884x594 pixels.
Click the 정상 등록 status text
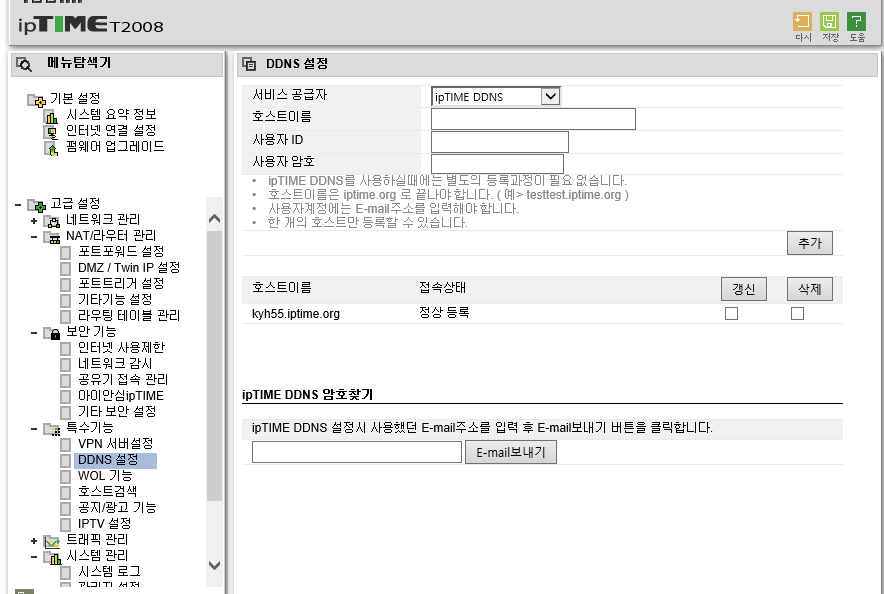[x=444, y=312]
